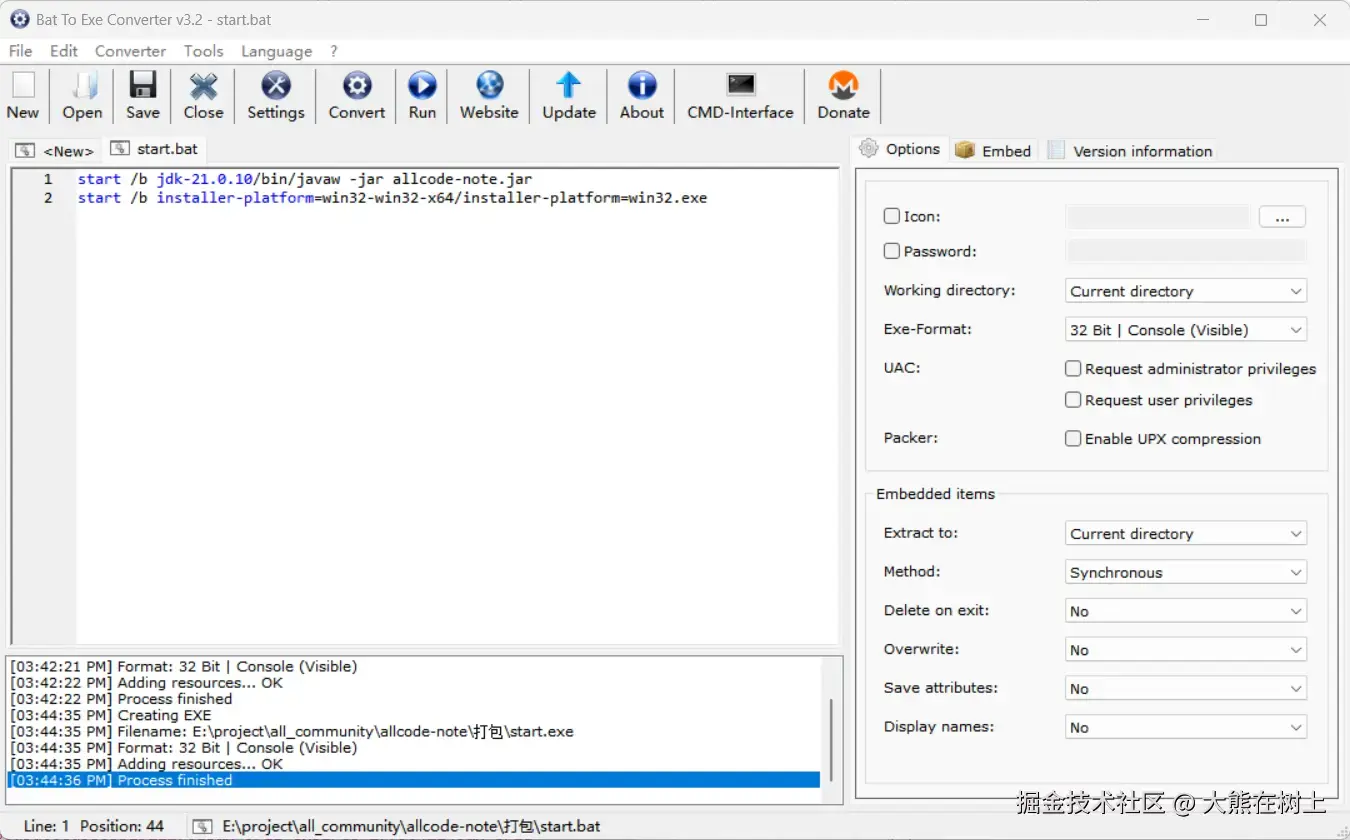Open the ? help menu
Viewport: 1350px width, 840px height.
coord(334,51)
